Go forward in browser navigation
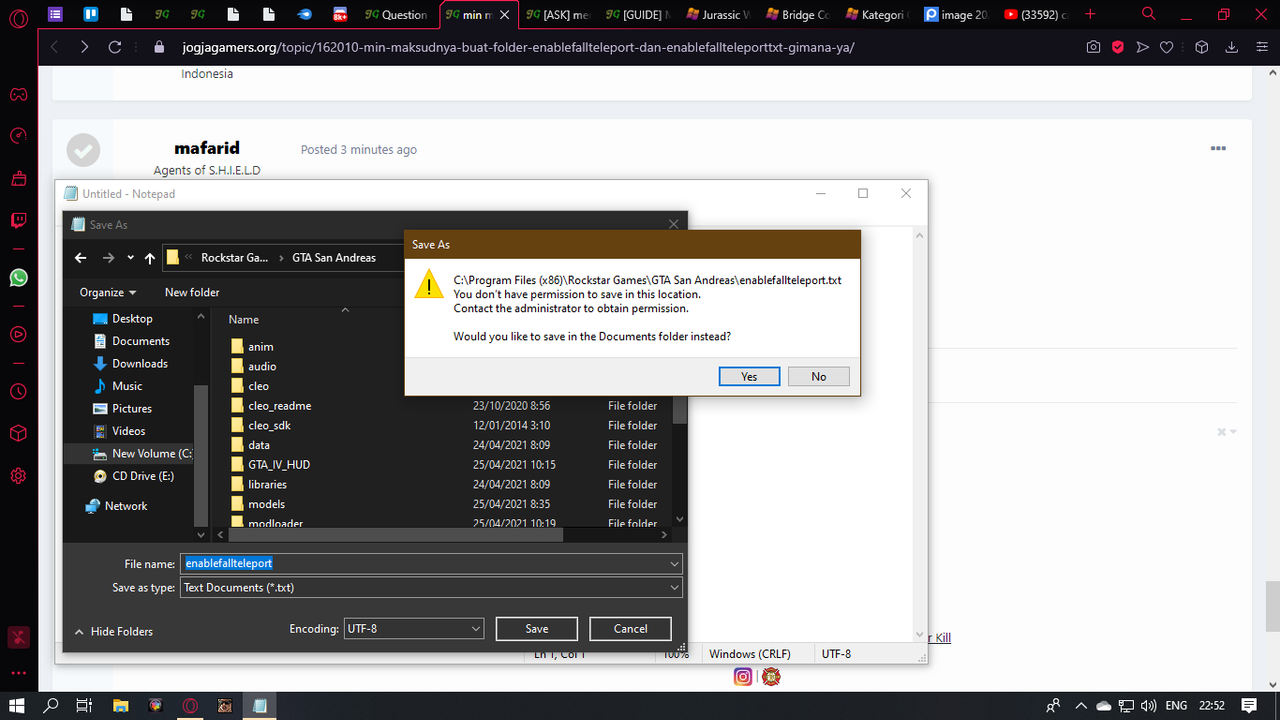Viewport: 1280px width, 720px height. tap(84, 47)
